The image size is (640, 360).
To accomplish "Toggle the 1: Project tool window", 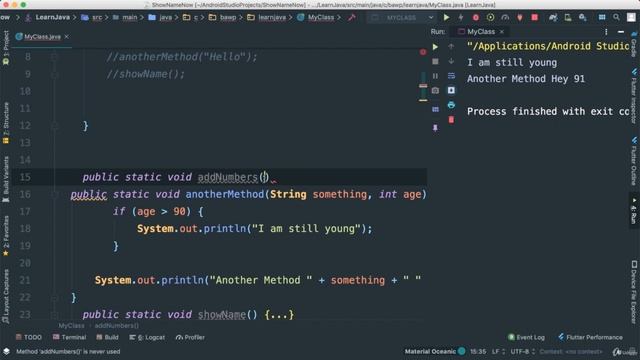I will [6, 48].
